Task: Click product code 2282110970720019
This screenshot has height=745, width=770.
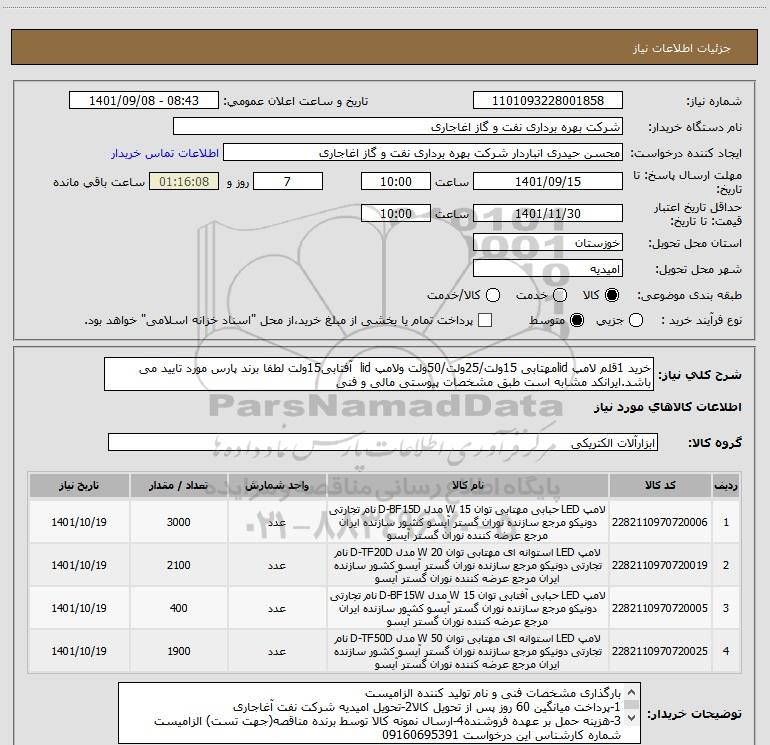Action: 660,565
